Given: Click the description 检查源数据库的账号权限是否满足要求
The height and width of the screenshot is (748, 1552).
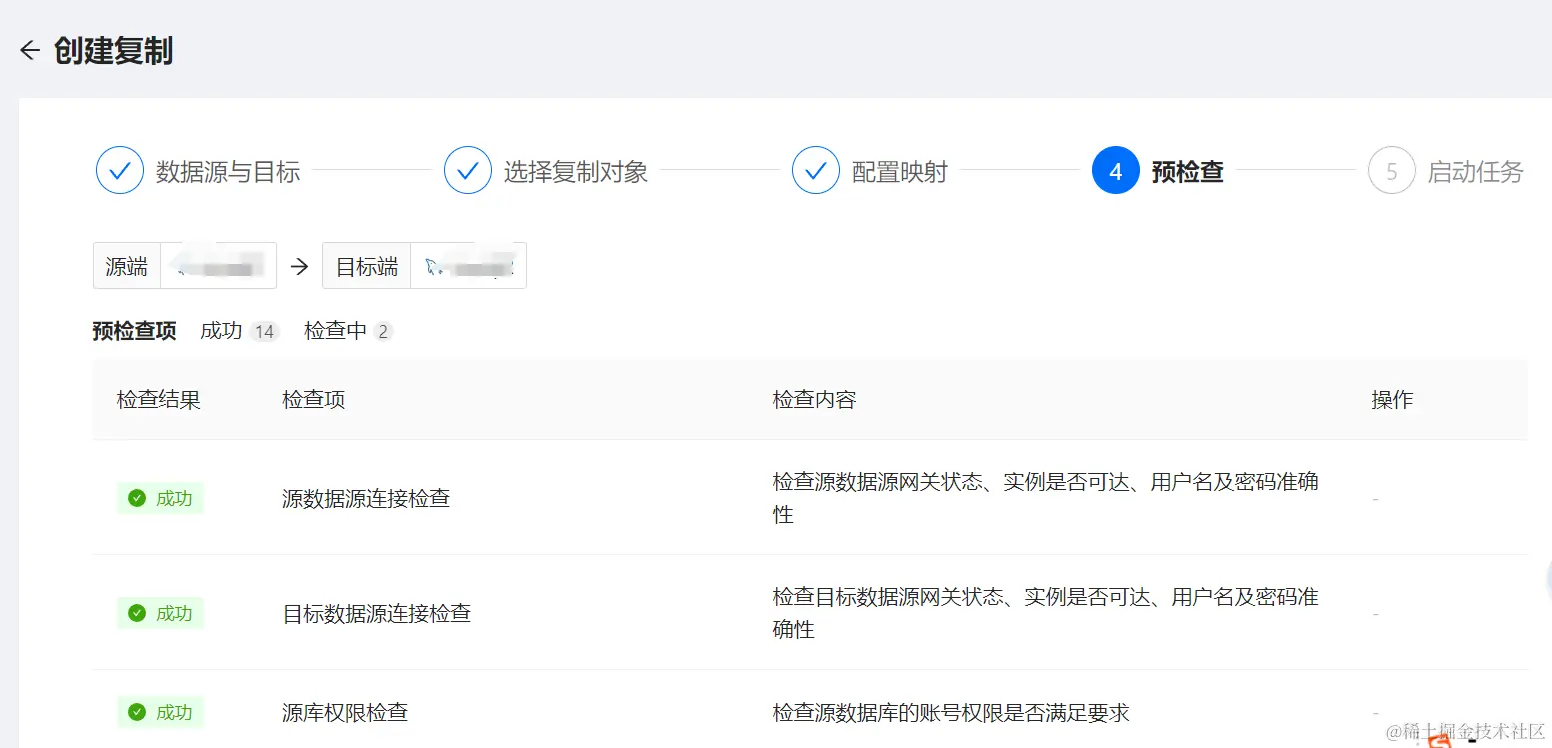Looking at the screenshot, I should click(951, 712).
